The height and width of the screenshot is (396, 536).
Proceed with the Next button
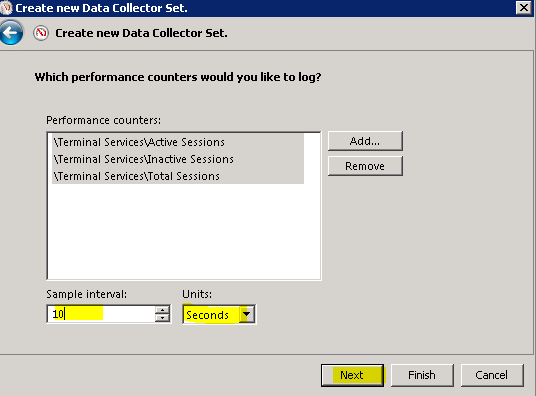(352, 375)
